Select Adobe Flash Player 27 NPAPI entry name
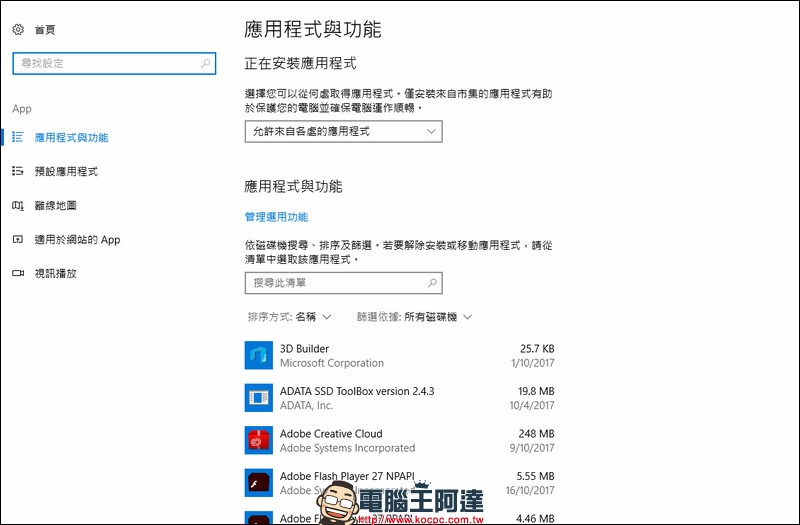 tap(347, 477)
